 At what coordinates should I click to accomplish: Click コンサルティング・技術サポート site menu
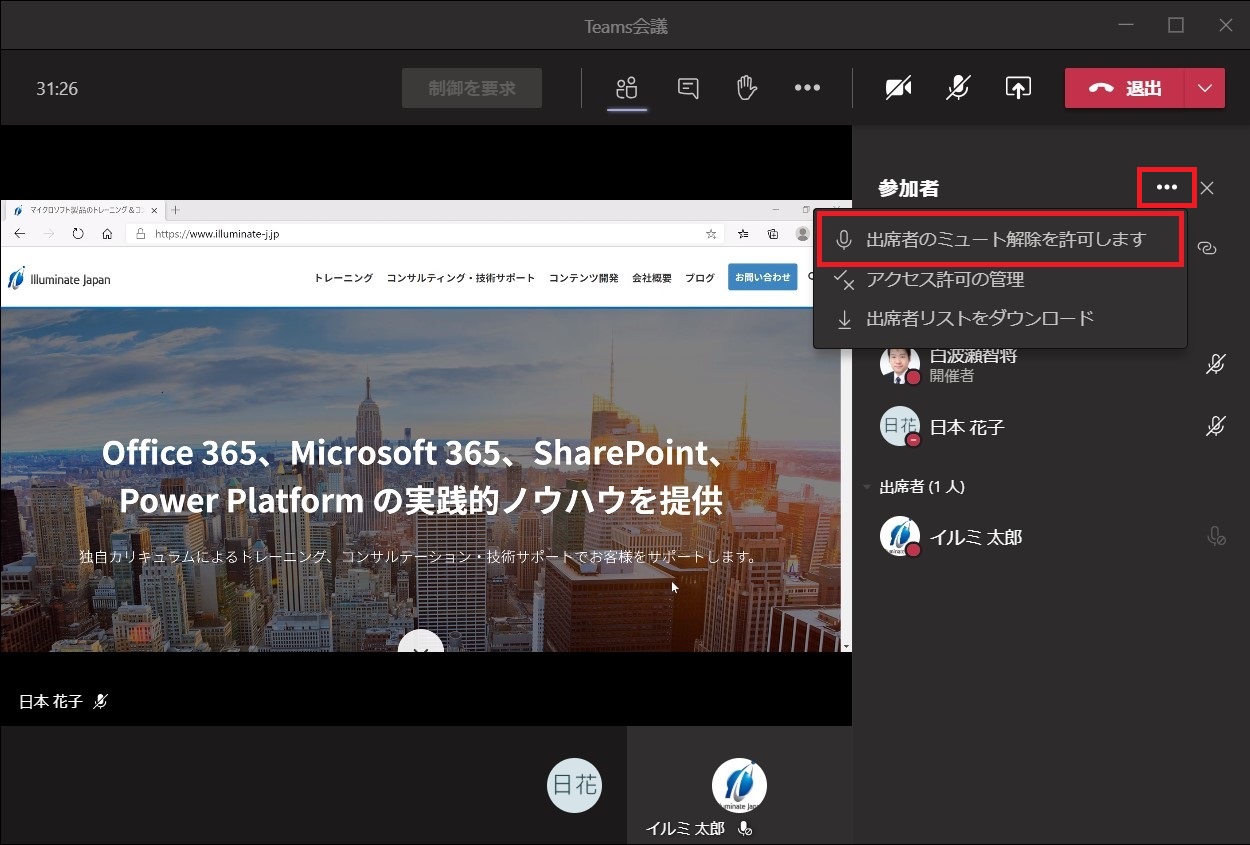pos(461,278)
